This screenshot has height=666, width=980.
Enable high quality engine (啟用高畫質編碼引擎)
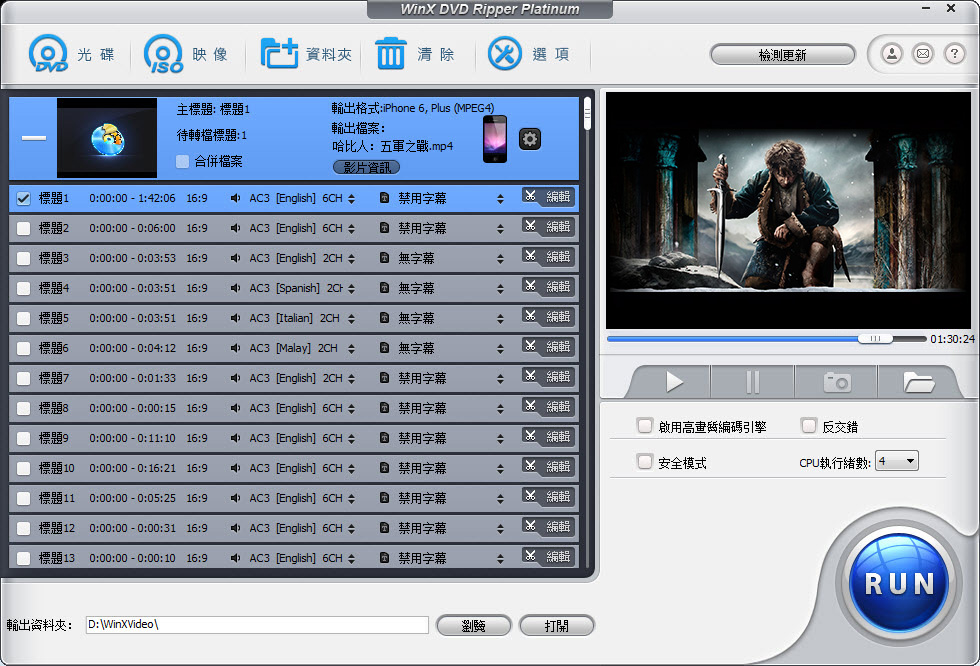[644, 426]
